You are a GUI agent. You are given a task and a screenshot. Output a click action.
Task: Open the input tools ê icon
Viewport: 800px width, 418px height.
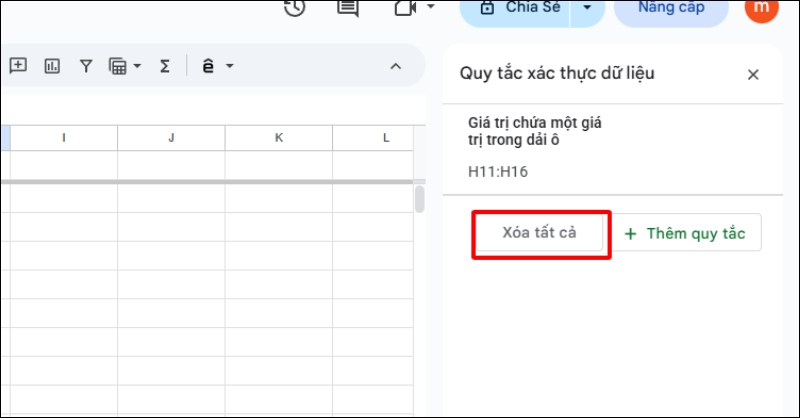(x=208, y=66)
